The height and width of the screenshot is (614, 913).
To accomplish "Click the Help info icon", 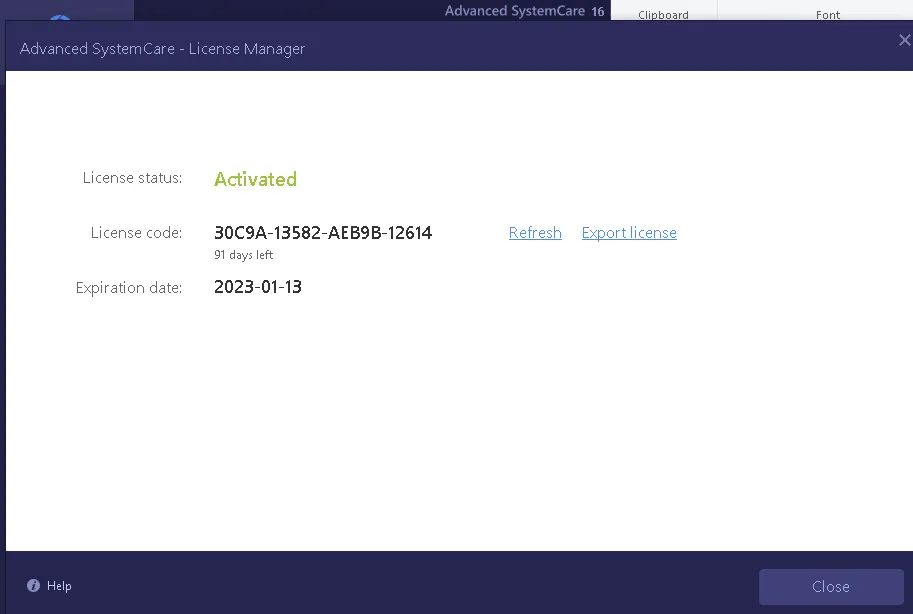I will pyautogui.click(x=33, y=586).
